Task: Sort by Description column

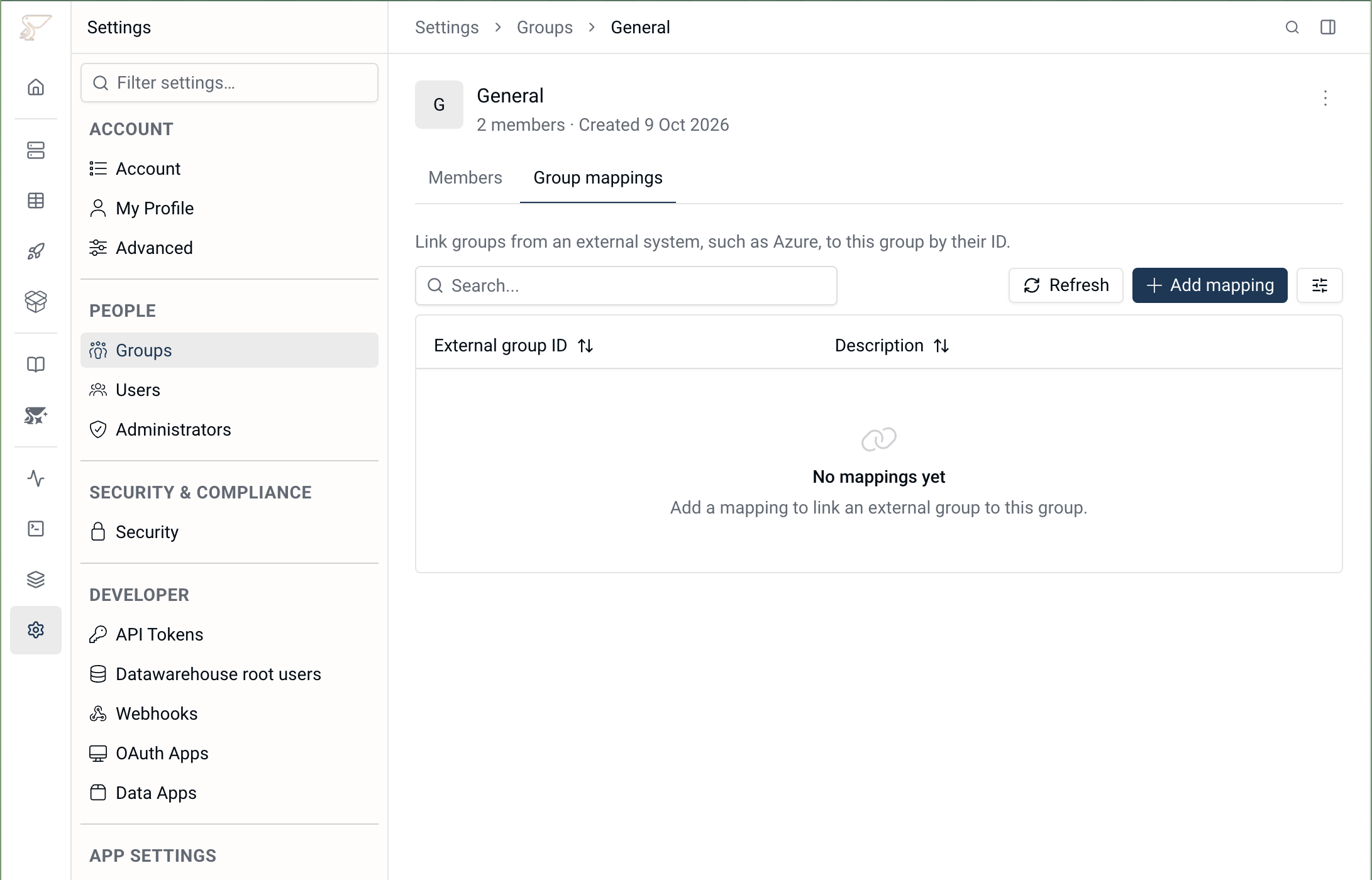Action: click(x=892, y=346)
